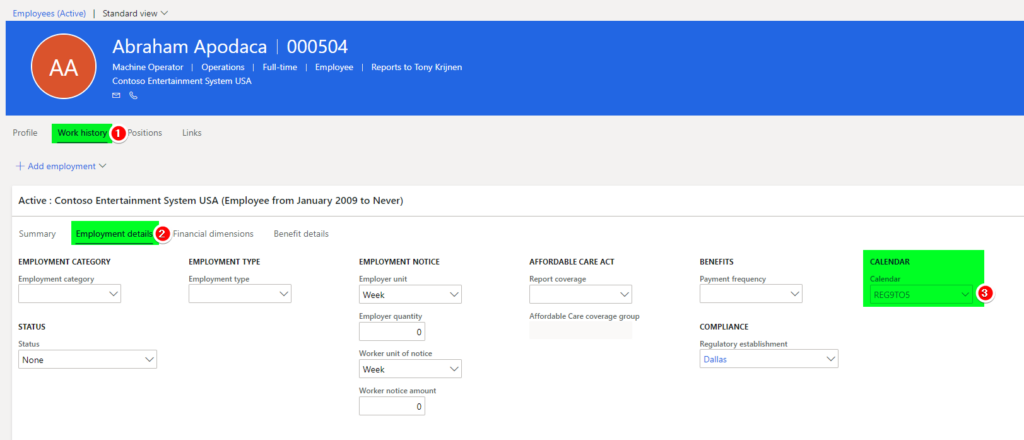Viewport: 1024px width, 440px height.
Task: Switch to the Profile tab
Action: (x=25, y=133)
